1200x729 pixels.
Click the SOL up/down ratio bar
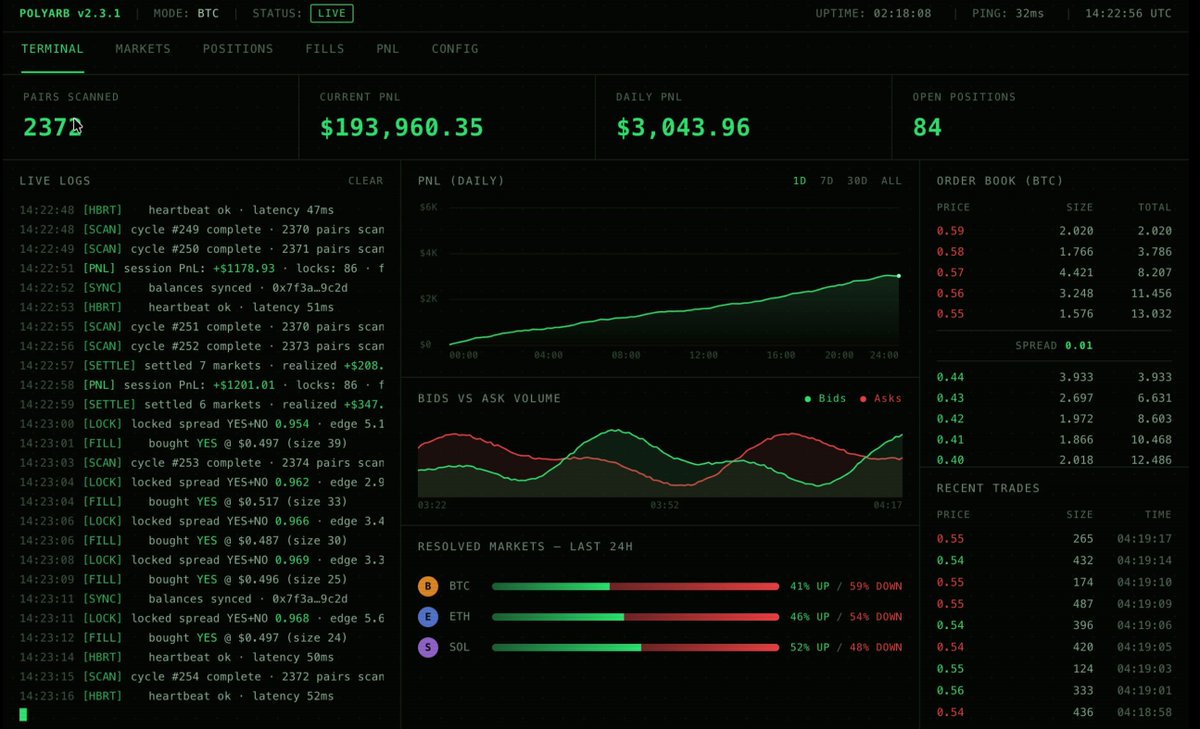pos(635,647)
